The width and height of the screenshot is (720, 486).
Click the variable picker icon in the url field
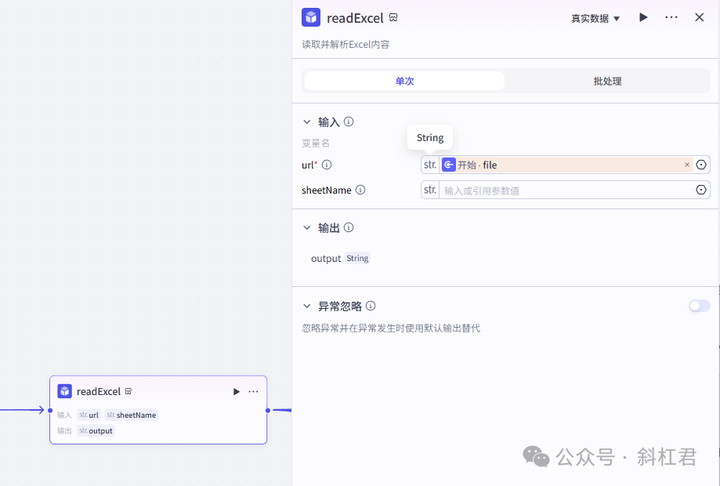tap(701, 165)
